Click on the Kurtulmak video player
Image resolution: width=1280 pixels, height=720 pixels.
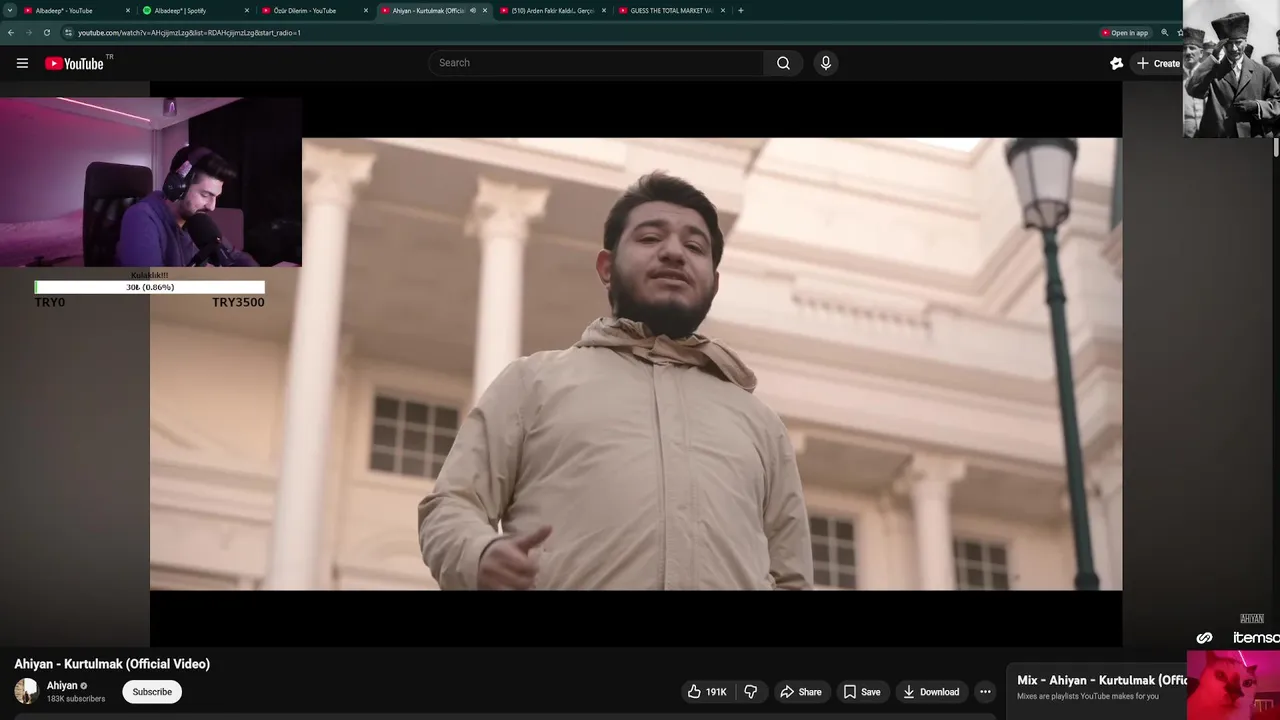click(x=636, y=364)
